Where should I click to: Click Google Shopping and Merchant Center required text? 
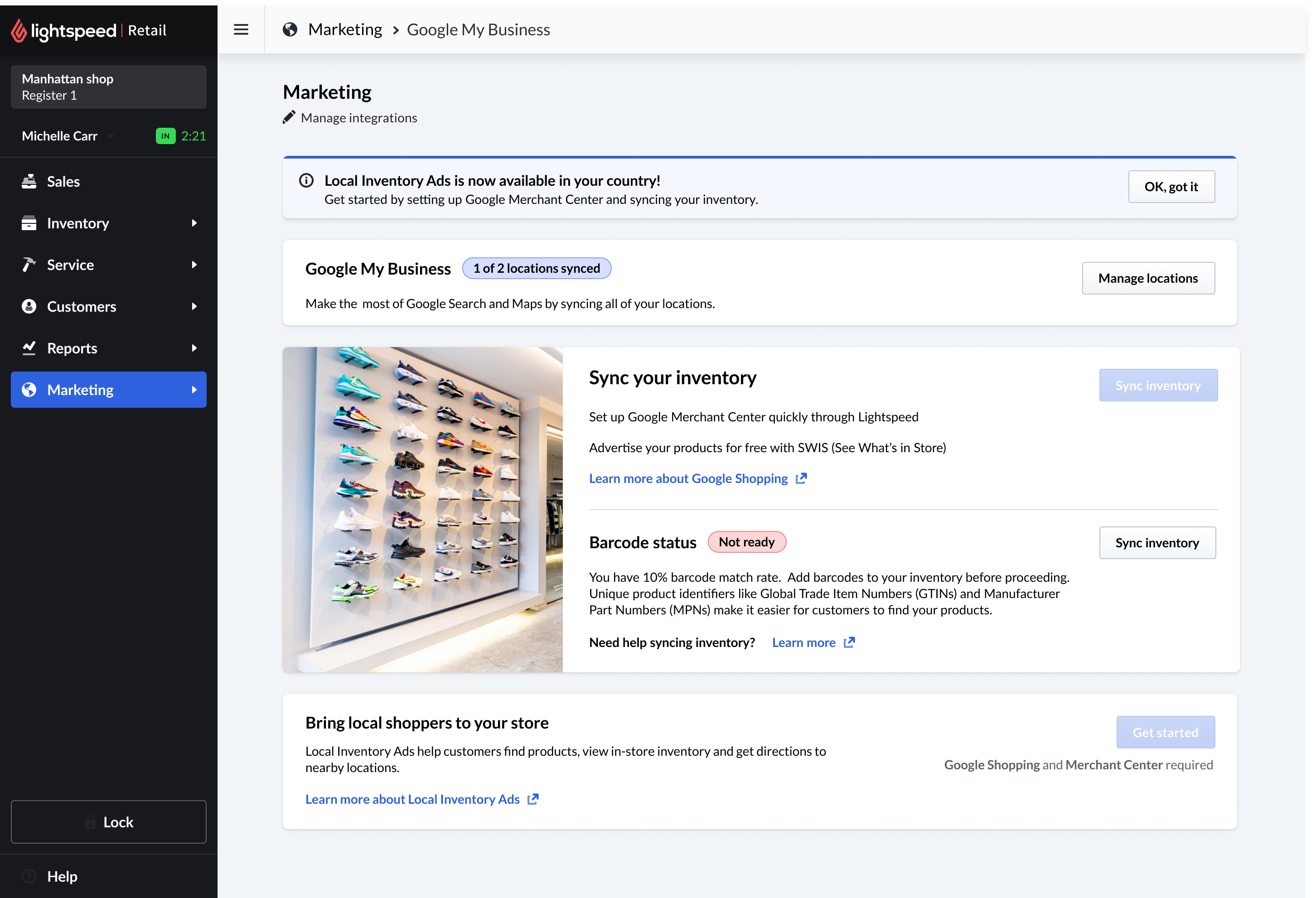[x=1078, y=764]
